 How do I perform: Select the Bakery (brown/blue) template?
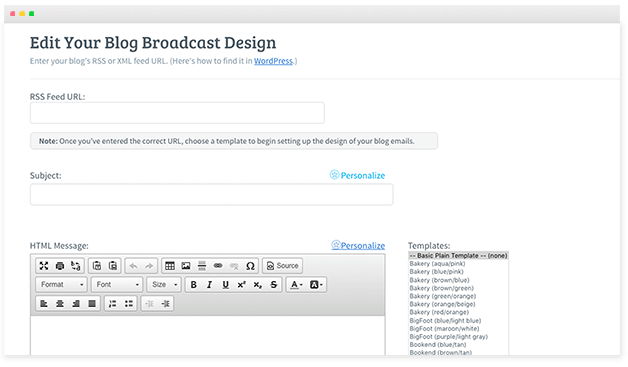pos(458,280)
